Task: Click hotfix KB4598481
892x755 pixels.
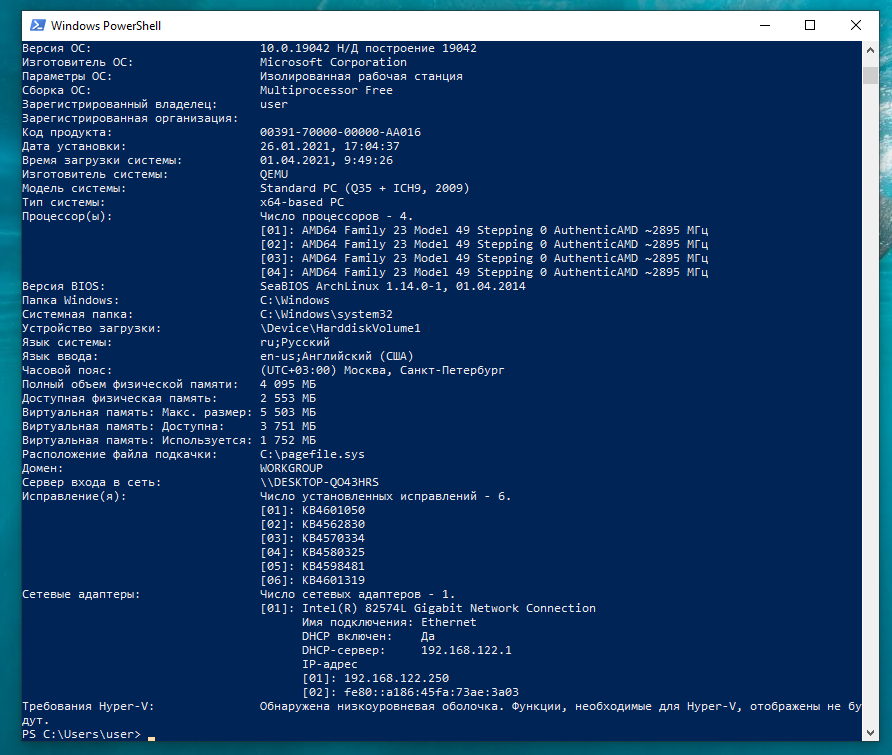Action: [333, 566]
